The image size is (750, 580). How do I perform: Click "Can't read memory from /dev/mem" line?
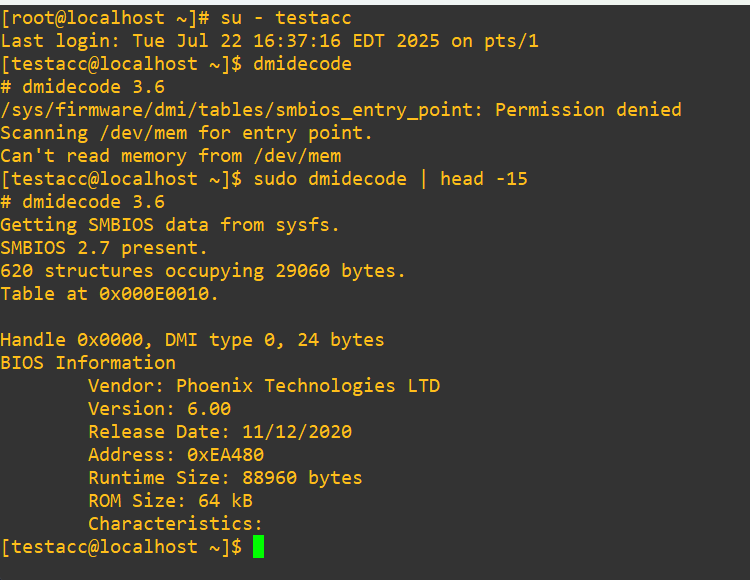click(x=170, y=156)
